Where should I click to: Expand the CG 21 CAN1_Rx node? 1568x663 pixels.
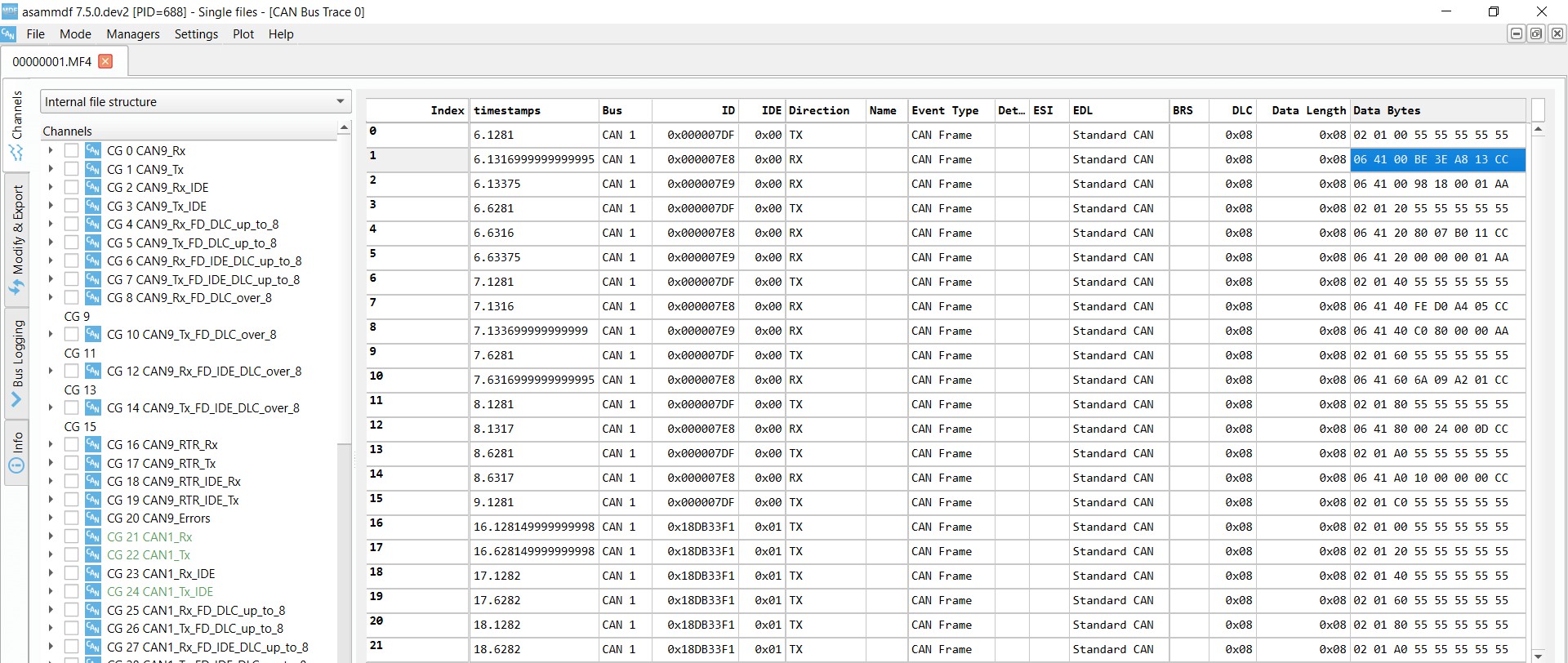pyautogui.click(x=51, y=536)
